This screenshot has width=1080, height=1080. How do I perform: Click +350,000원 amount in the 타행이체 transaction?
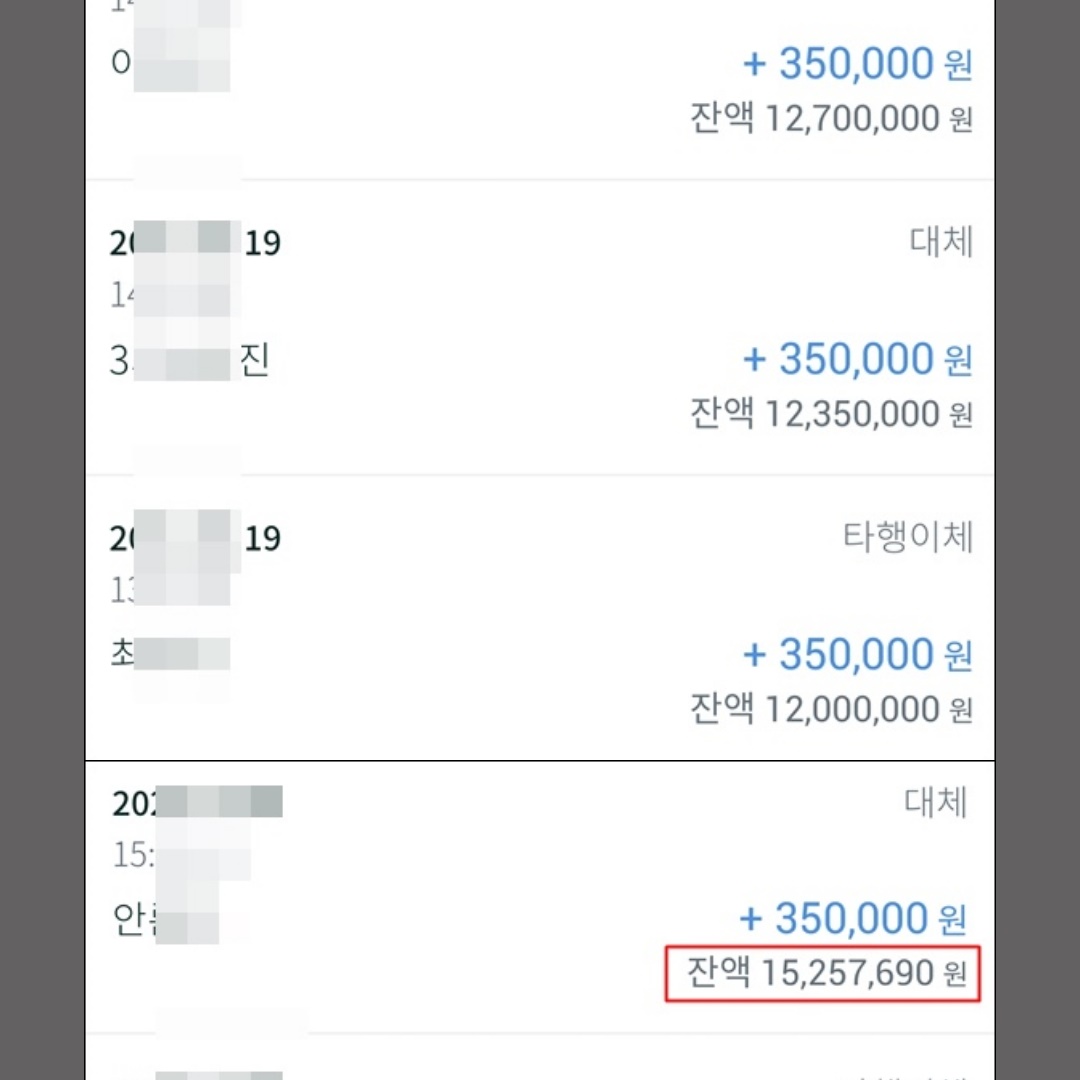coord(858,654)
